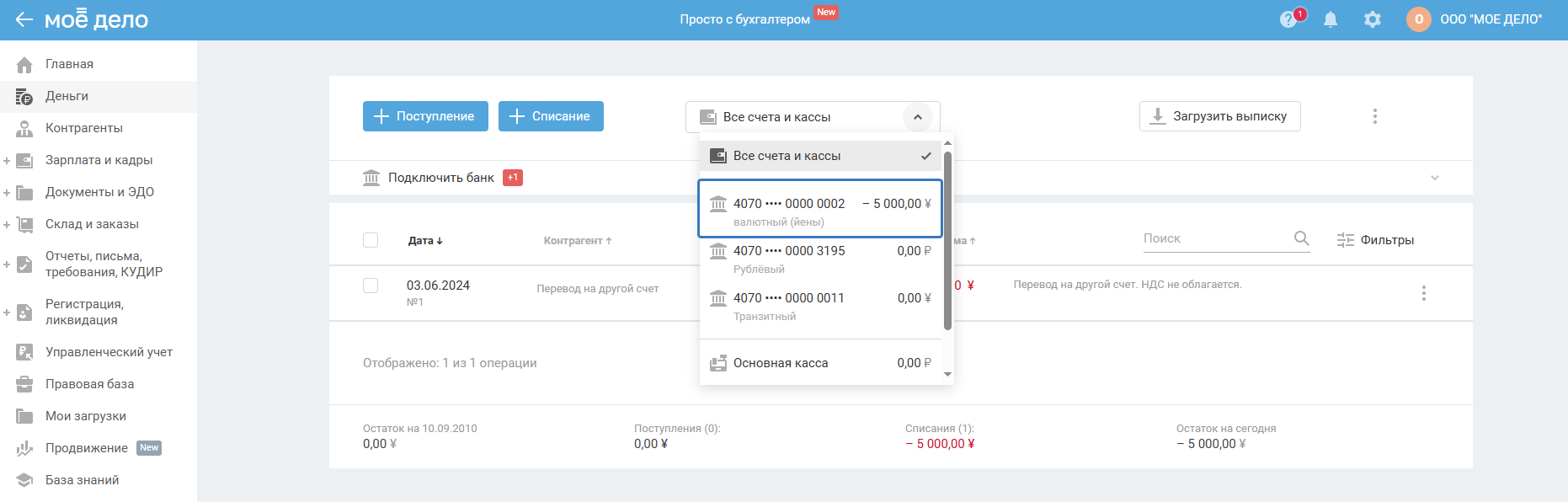This screenshot has width=1568, height=502.
Task: Click Загрузить выписку button
Action: pyautogui.click(x=1220, y=116)
